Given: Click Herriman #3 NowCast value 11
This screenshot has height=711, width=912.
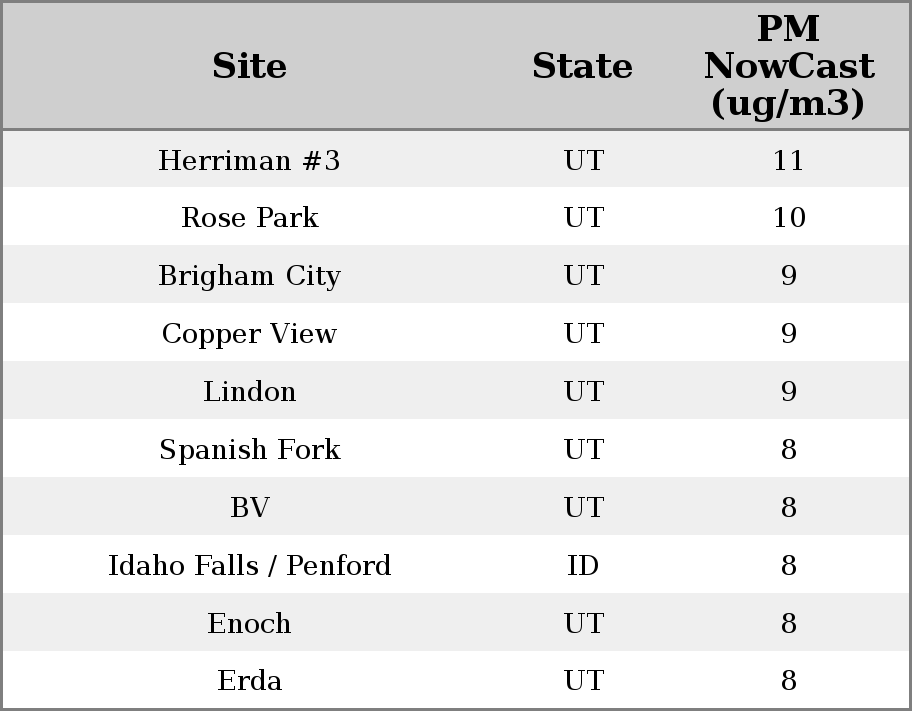Looking at the screenshot, I should (788, 161).
